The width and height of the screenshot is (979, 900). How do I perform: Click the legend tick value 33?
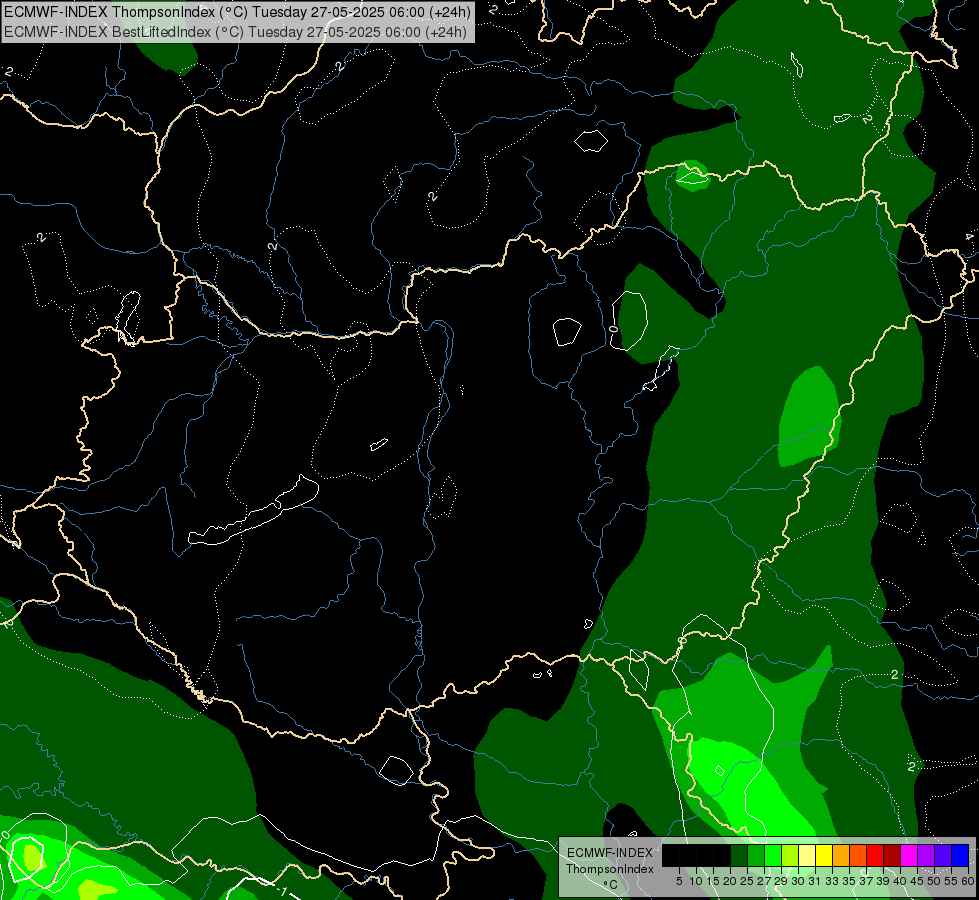pyautogui.click(x=832, y=881)
